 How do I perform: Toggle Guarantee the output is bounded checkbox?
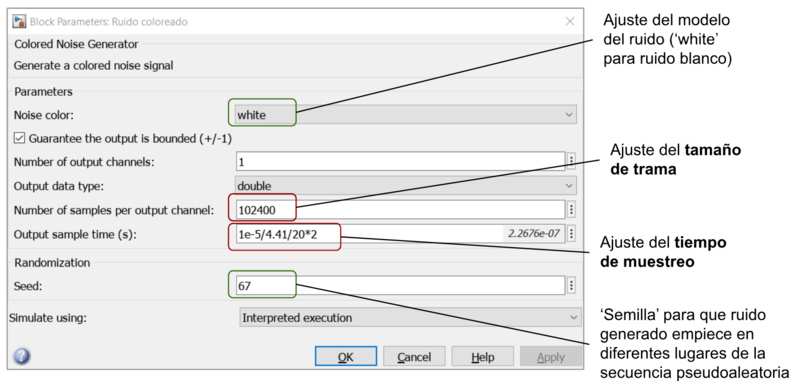click(19, 138)
